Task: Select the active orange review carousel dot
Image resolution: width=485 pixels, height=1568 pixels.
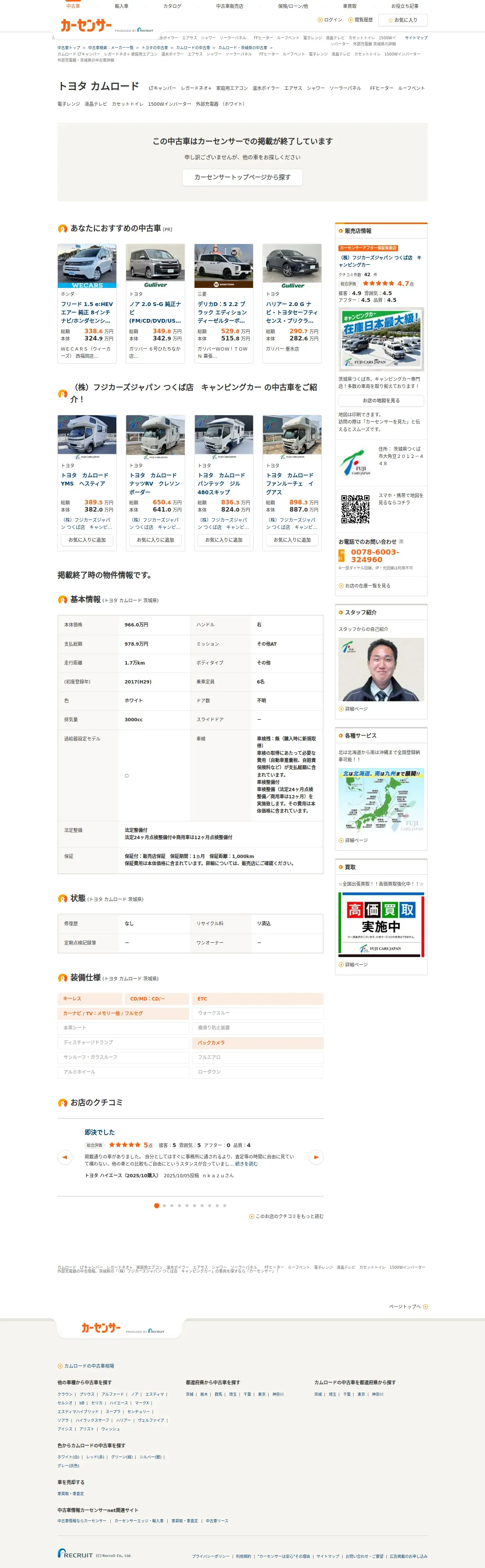Action: [156, 1205]
